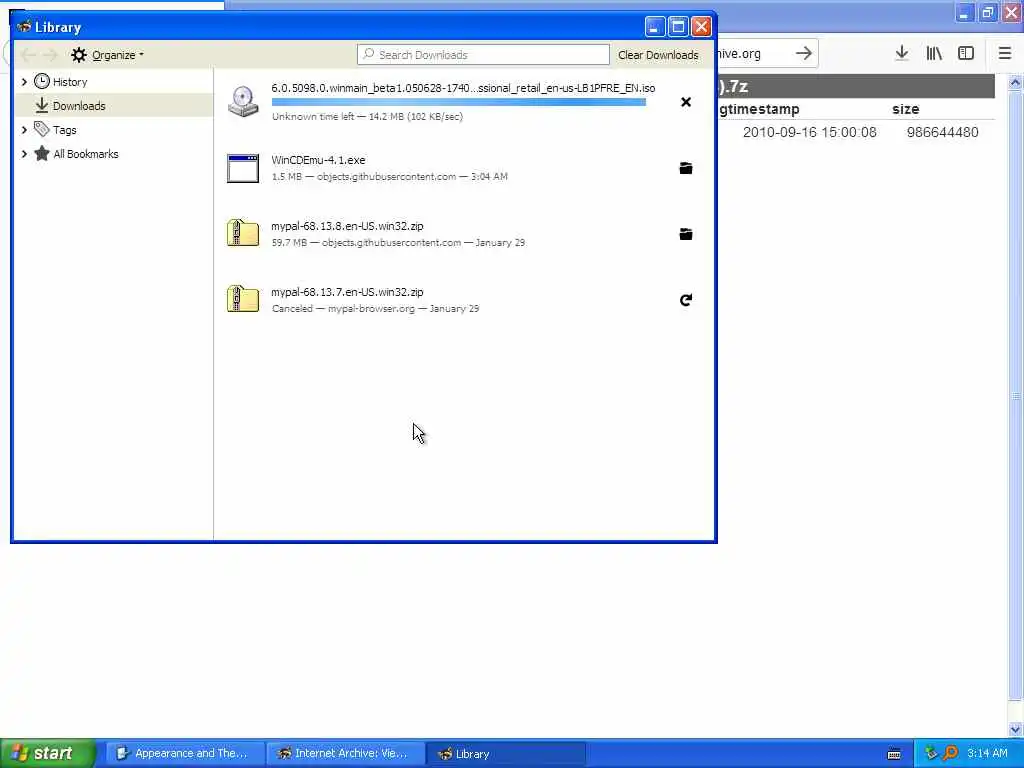Click the mypal-68.13.7 zip folder icon
Screen dimensions: 1024x768
[x=243, y=299]
